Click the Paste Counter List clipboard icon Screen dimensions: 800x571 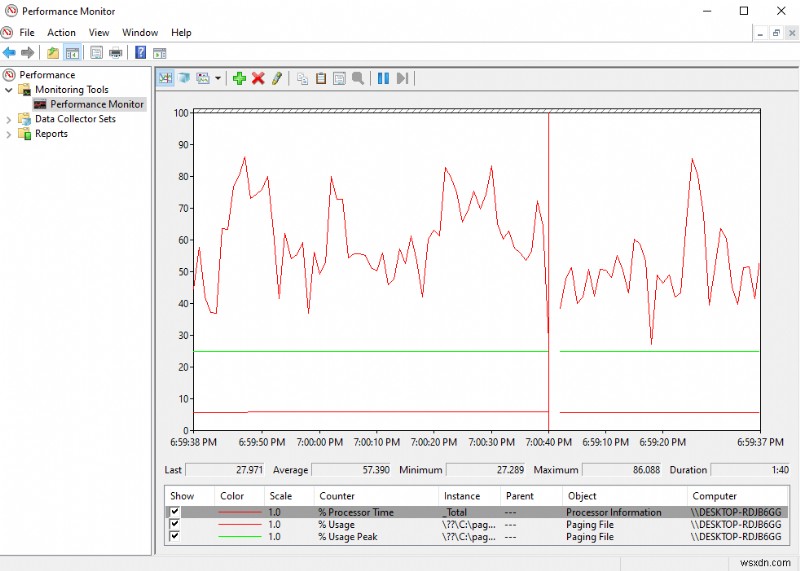pos(321,78)
